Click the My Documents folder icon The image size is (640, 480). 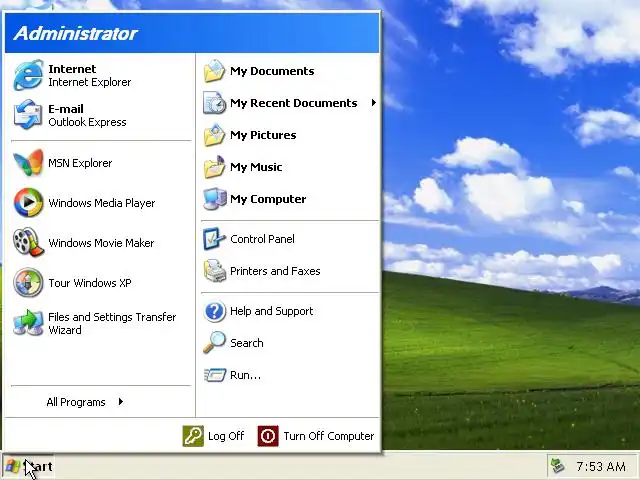click(214, 71)
